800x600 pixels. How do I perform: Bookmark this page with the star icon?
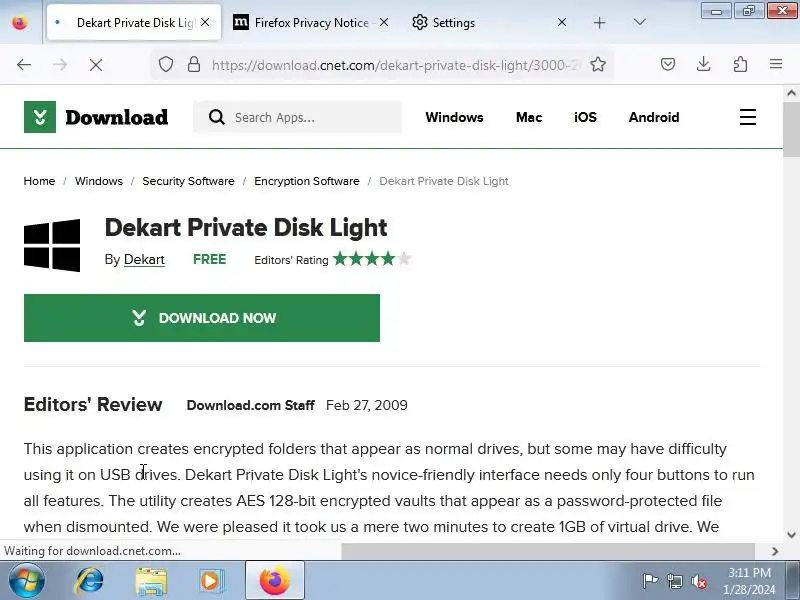[598, 65]
